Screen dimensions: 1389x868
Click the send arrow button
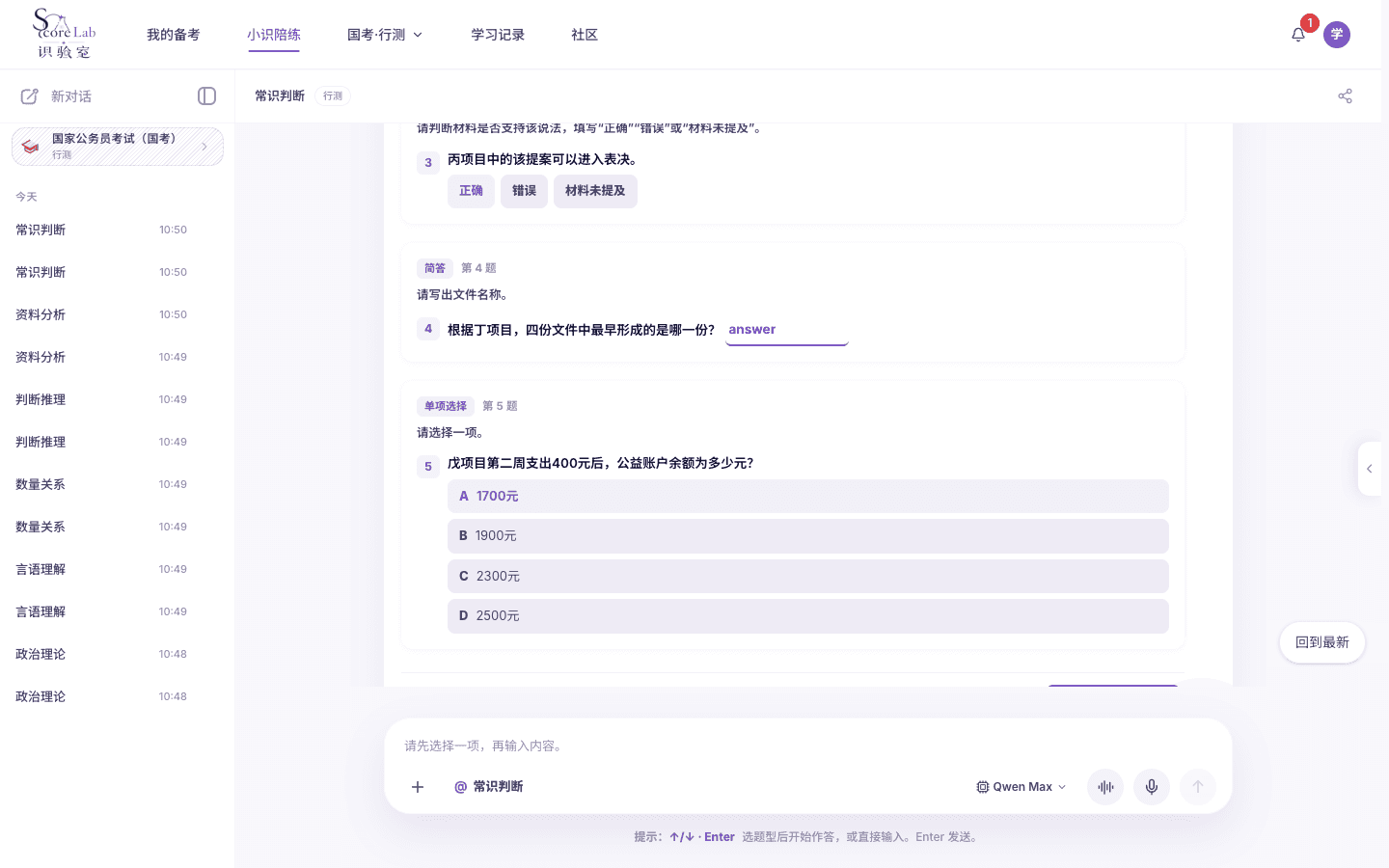point(1198,787)
